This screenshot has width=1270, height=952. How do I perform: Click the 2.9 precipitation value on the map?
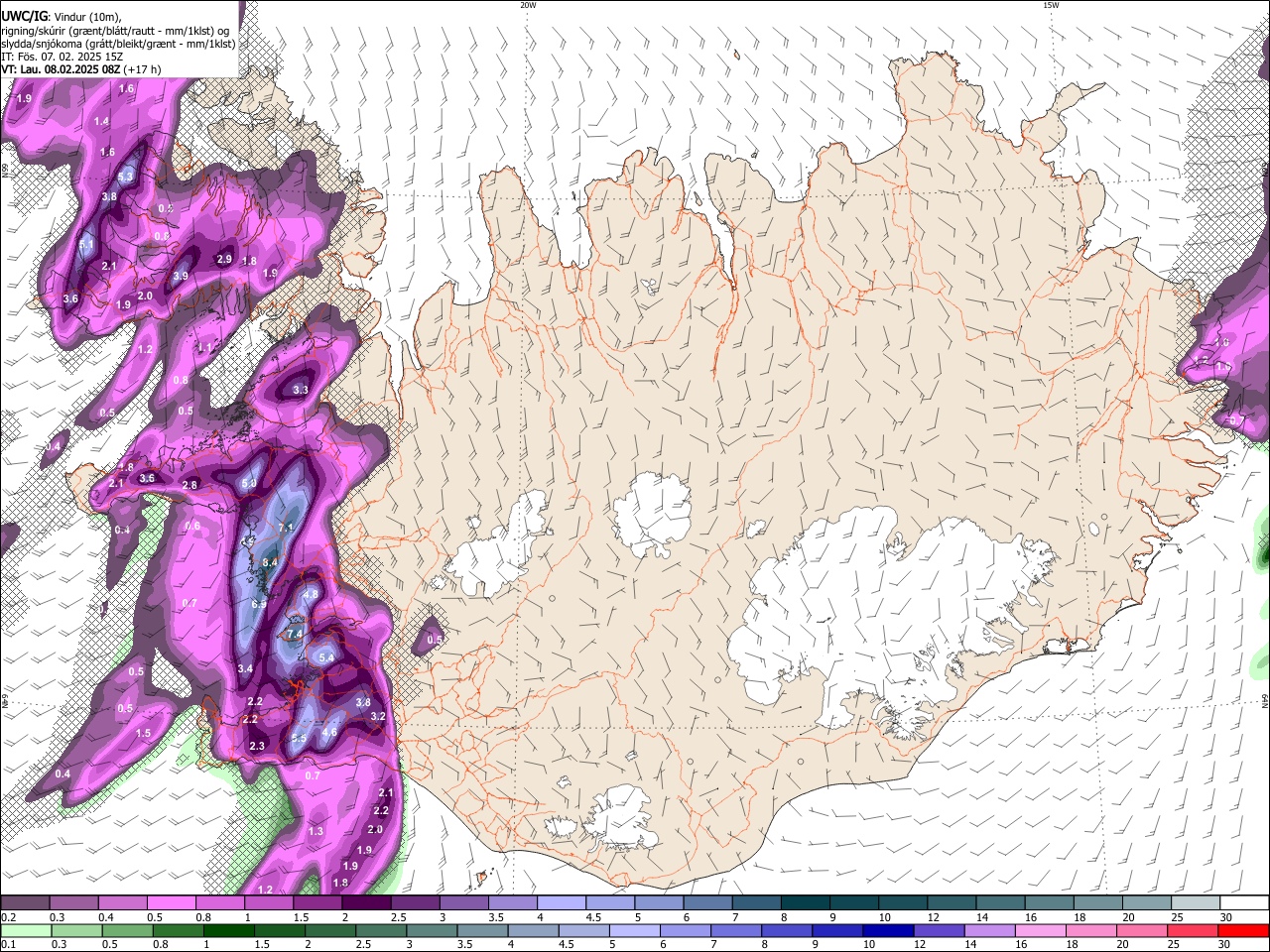click(224, 259)
